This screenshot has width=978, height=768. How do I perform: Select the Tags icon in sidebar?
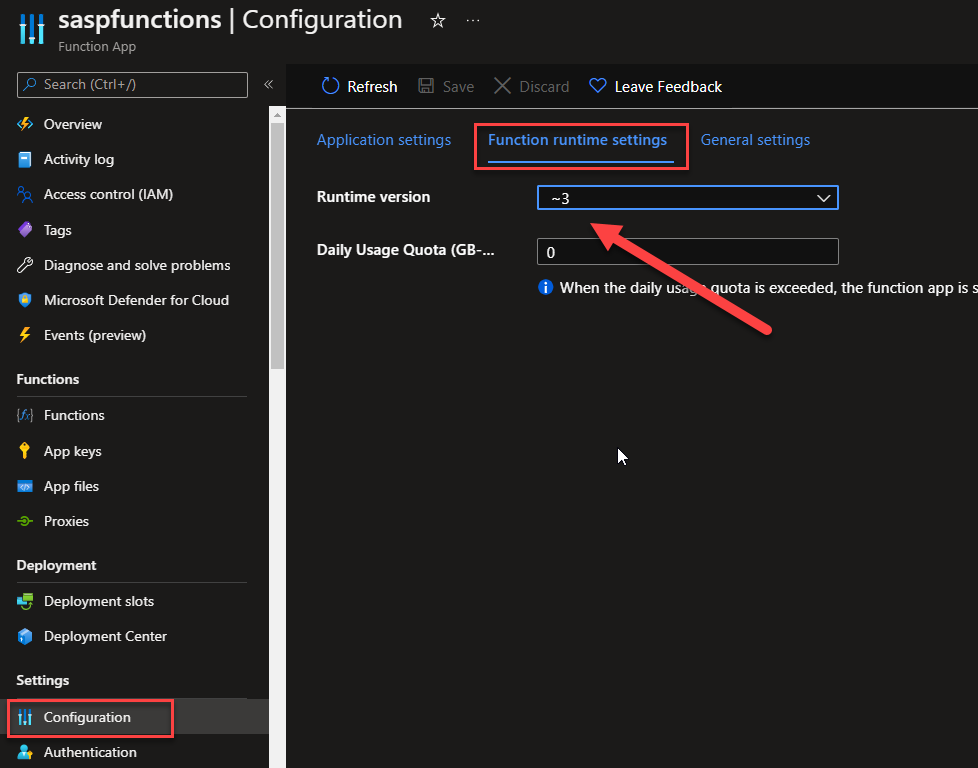click(x=25, y=230)
